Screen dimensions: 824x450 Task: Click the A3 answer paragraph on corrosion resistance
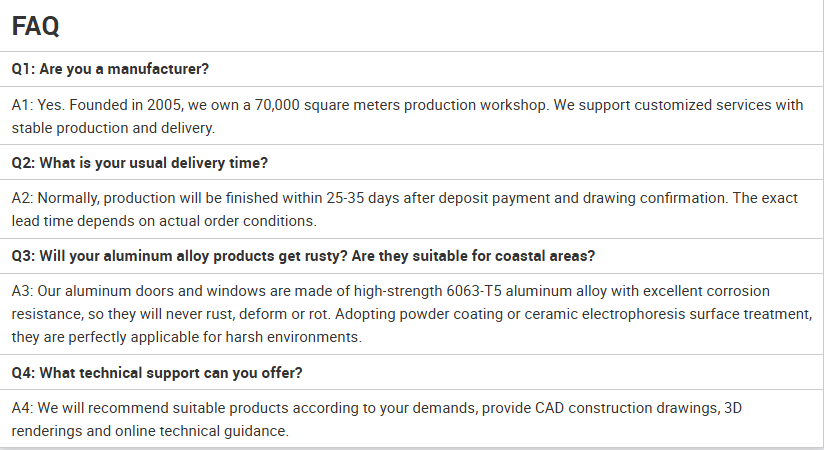(x=411, y=314)
